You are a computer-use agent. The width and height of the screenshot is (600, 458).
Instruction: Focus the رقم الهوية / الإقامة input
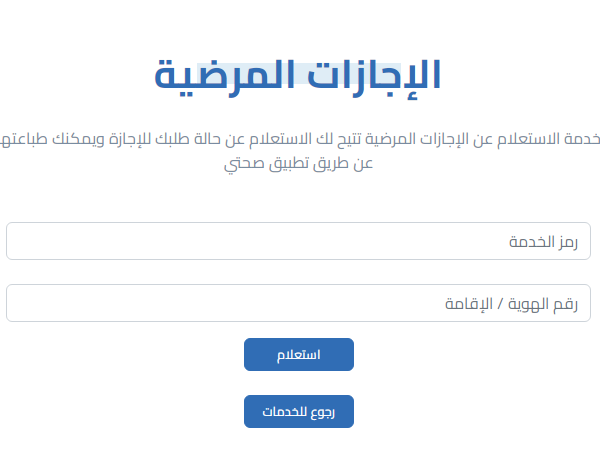pos(298,304)
